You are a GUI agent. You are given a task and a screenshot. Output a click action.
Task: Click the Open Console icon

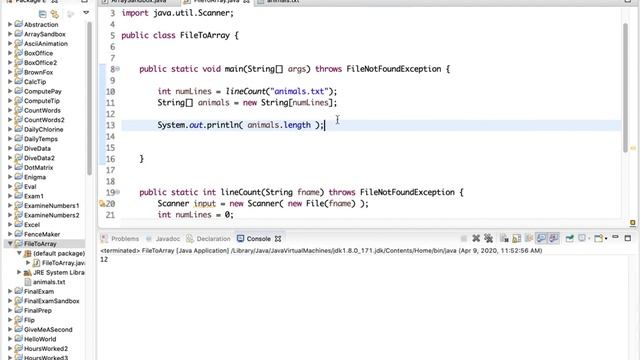point(598,238)
